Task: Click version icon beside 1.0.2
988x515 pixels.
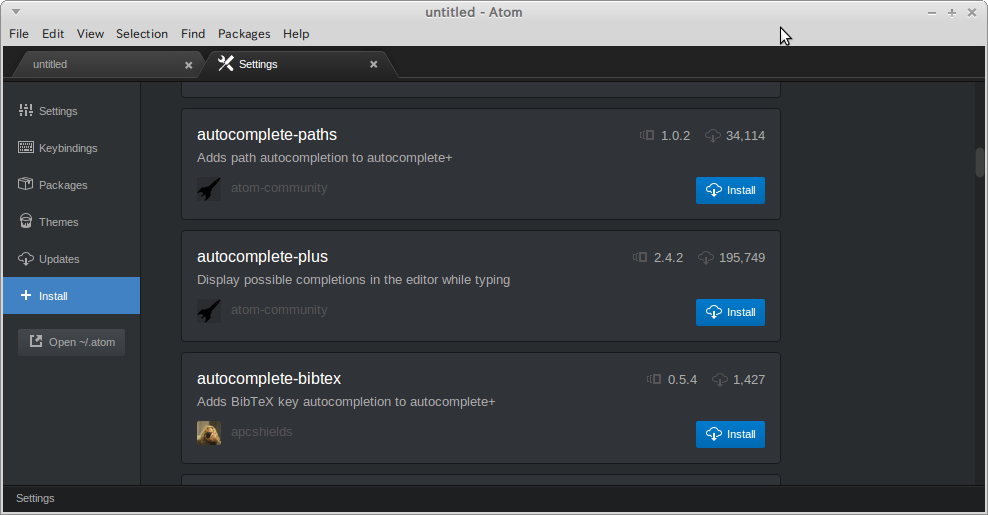Action: click(x=646, y=135)
